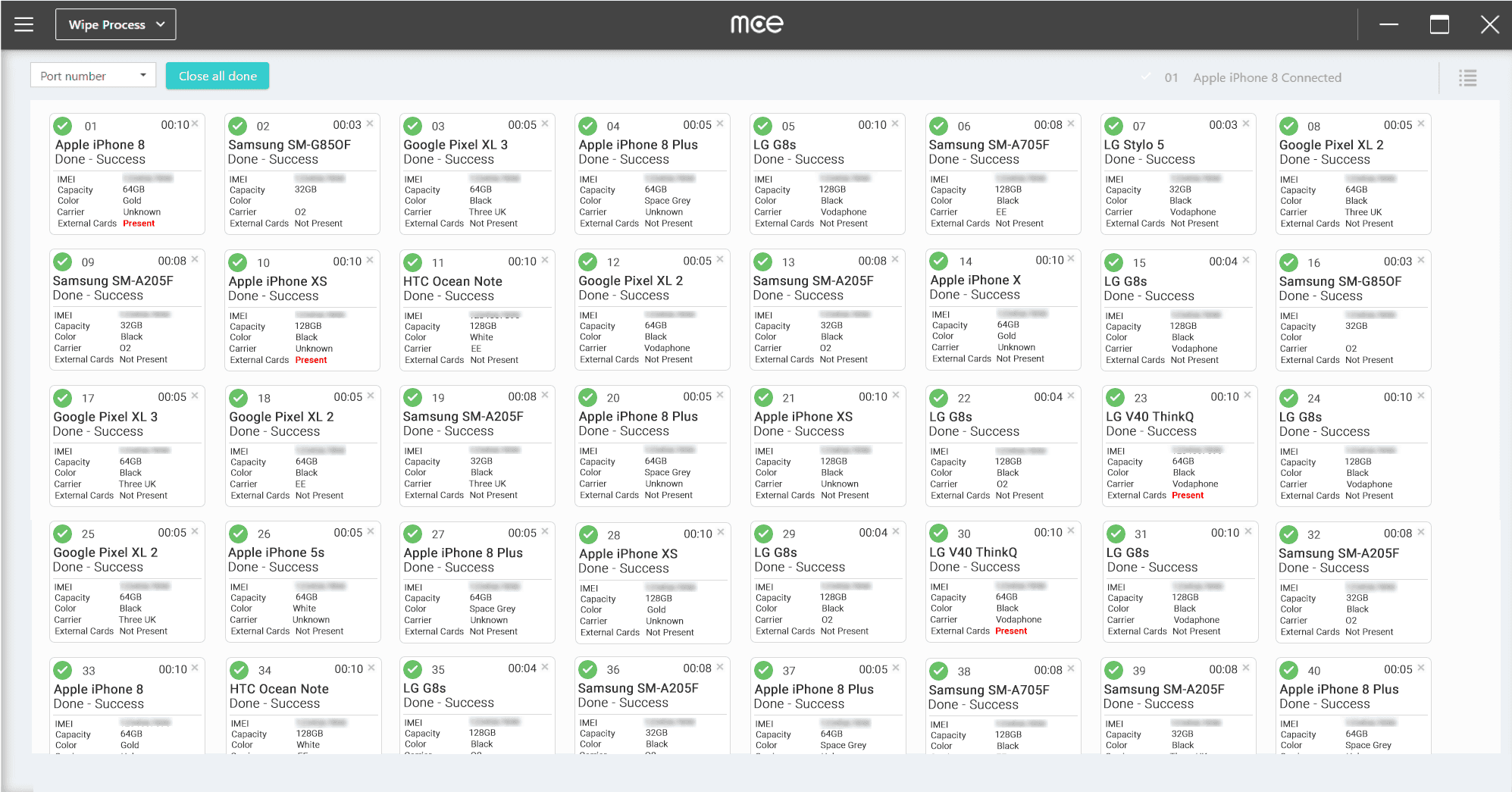Click the green check on port 28
This screenshot has height=792, width=1512.
click(x=588, y=534)
